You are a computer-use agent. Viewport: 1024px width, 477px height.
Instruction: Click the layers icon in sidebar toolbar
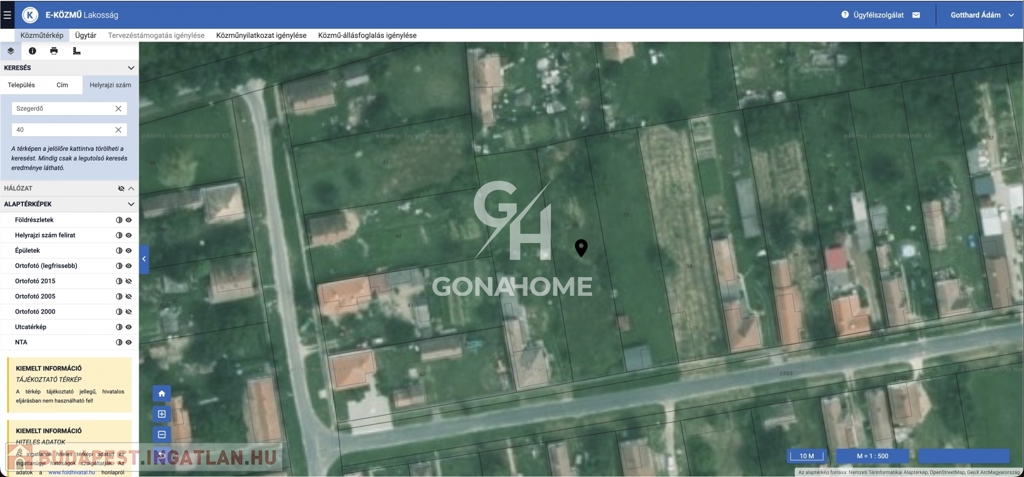[x=11, y=51]
